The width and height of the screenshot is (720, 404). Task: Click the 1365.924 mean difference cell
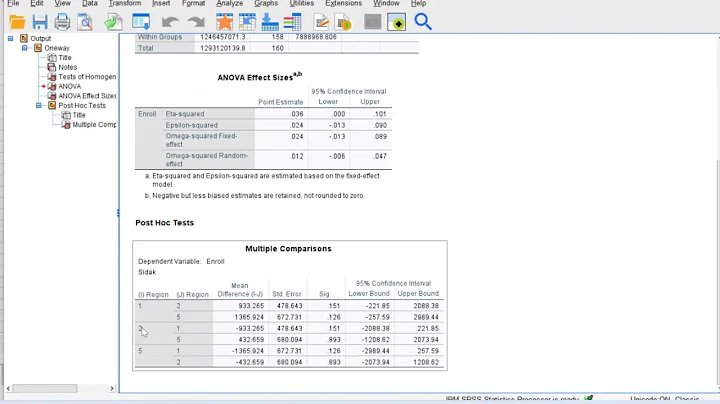click(x=249, y=317)
